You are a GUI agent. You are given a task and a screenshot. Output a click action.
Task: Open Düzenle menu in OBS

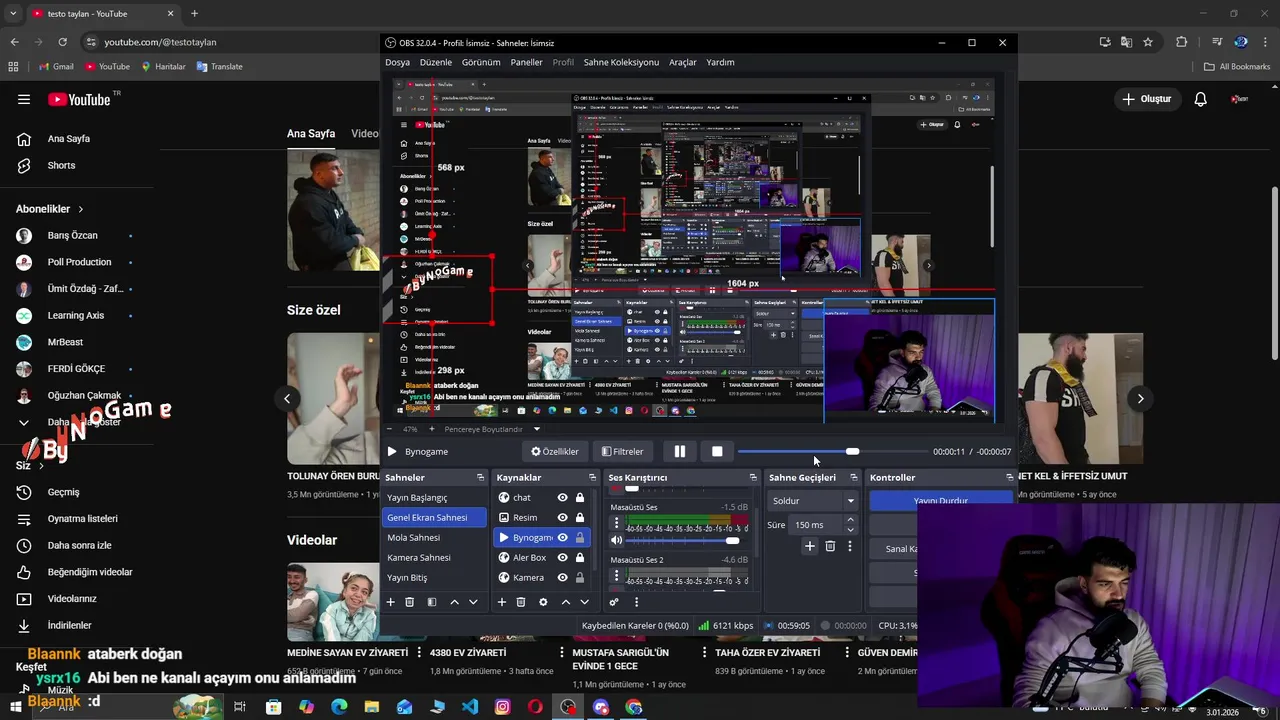pos(436,62)
